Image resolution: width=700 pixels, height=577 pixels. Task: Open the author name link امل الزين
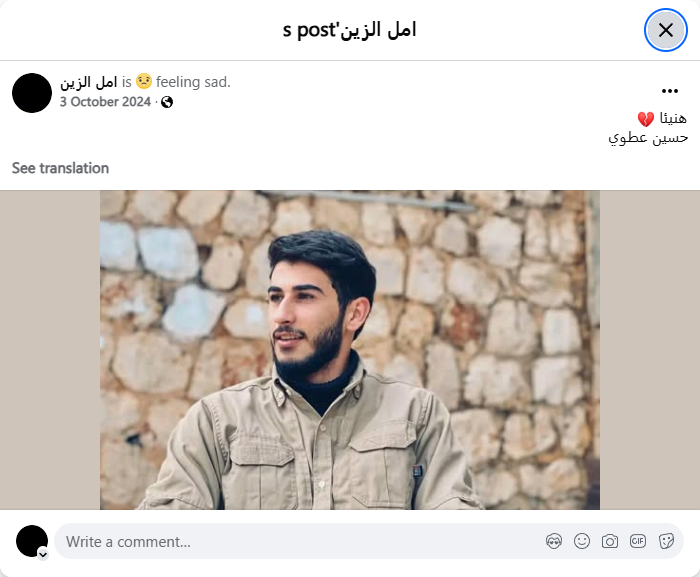89,82
